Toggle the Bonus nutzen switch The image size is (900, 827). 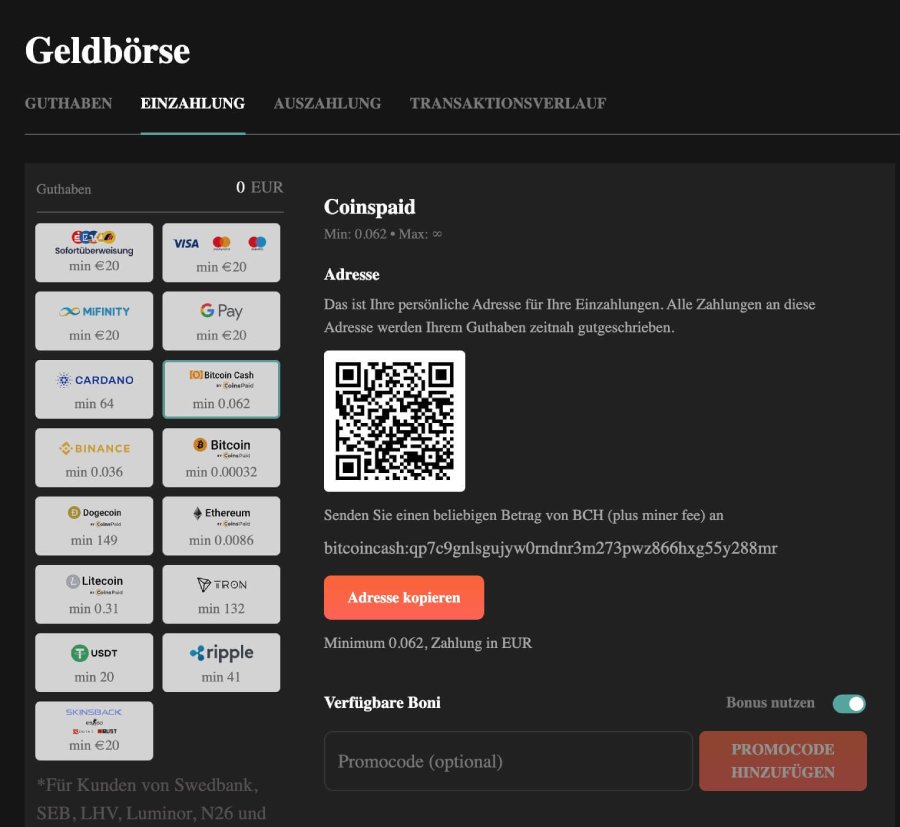tap(849, 703)
